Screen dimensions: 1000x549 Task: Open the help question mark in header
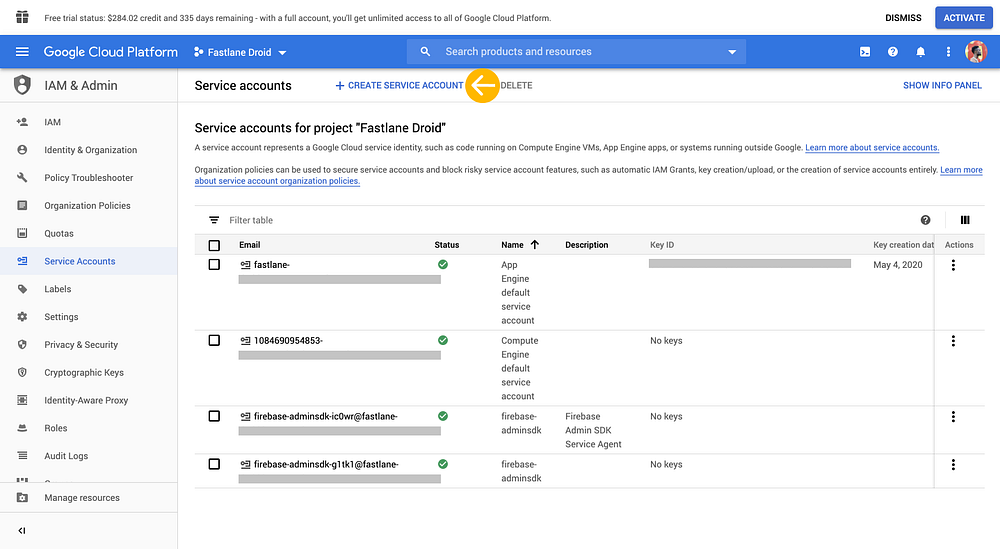coord(893,52)
